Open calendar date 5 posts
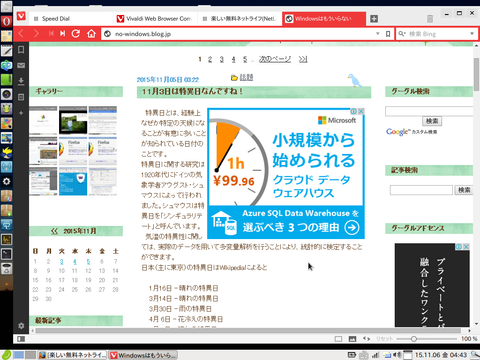Screen dimensions: 480x360 (88, 262)
